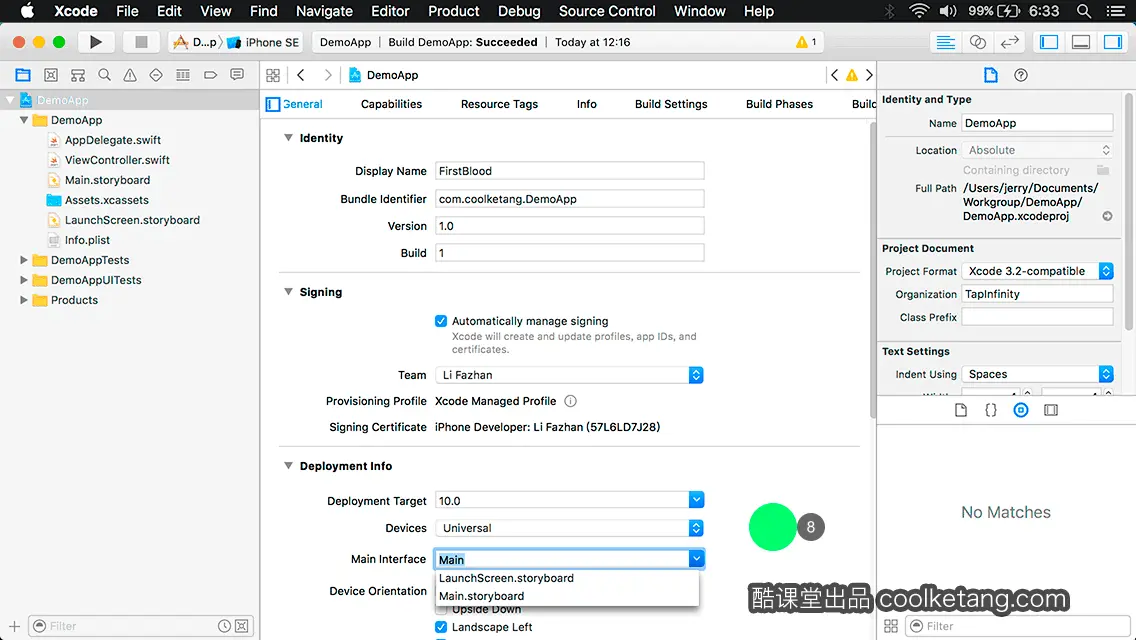Open the Project Format dropdown
This screenshot has width=1136, height=640.
1037,271
